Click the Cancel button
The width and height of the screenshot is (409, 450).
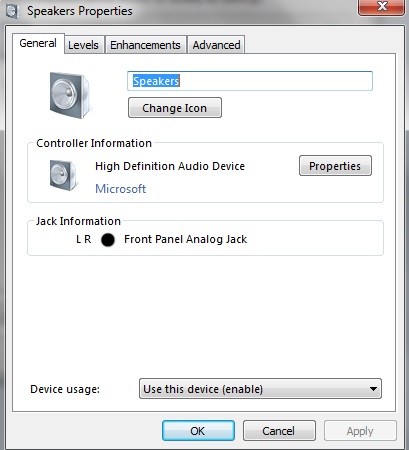(279, 431)
